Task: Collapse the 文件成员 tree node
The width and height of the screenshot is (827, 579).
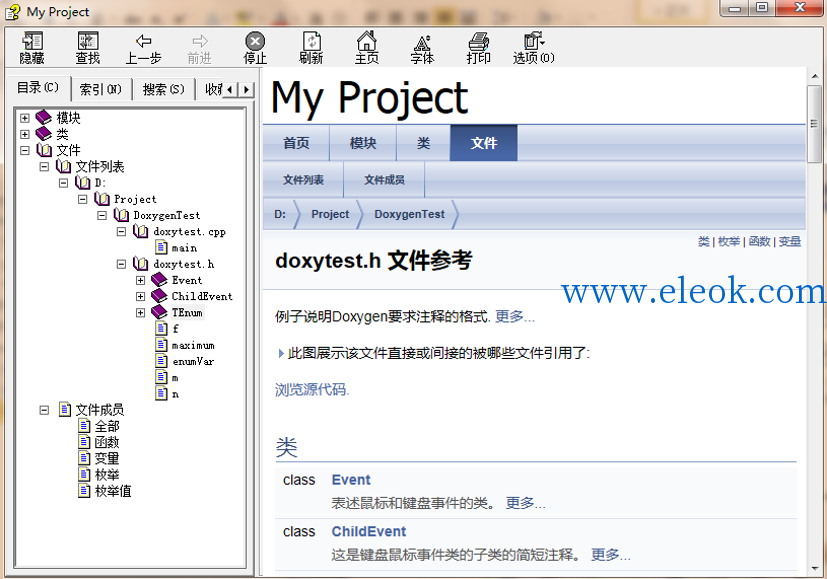Action: pyautogui.click(x=44, y=410)
